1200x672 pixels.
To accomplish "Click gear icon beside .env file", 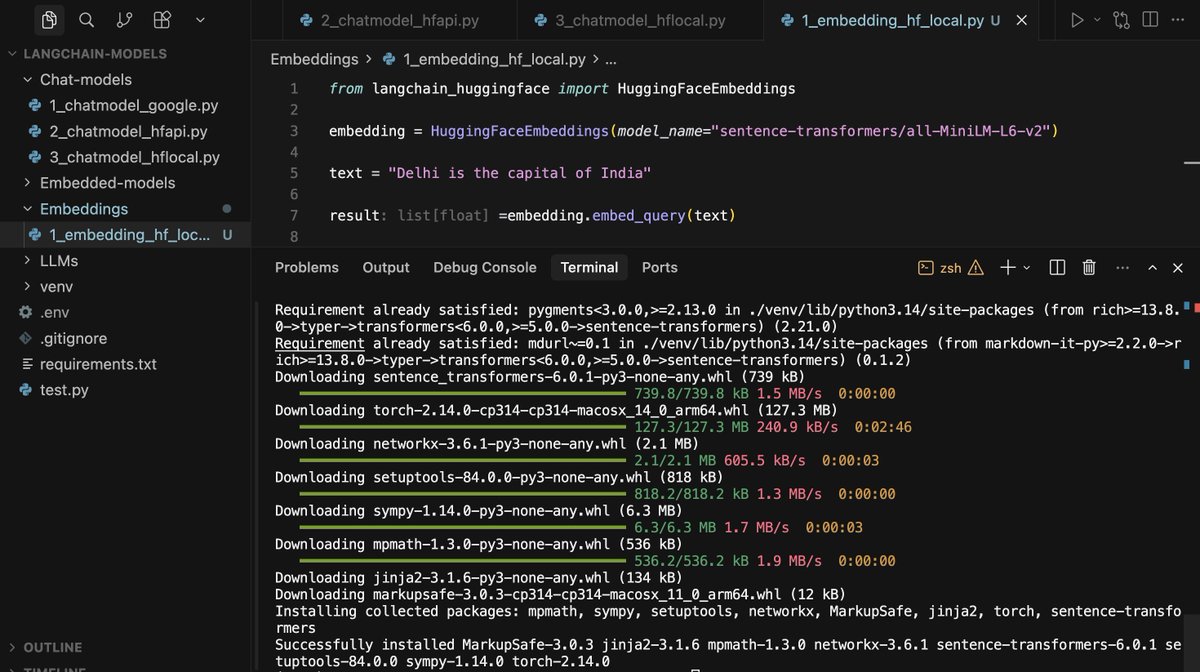I will (27, 312).
